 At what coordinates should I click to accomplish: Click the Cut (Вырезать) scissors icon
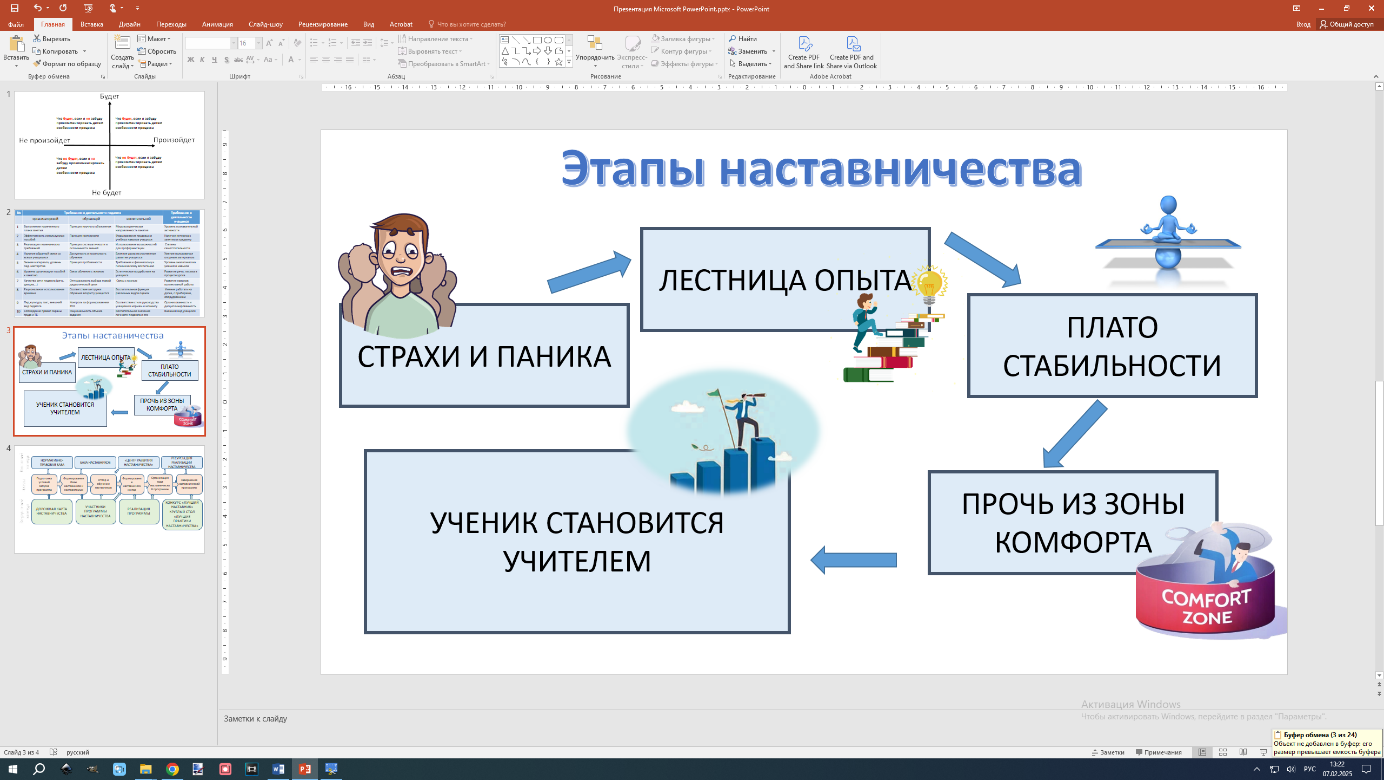37,38
